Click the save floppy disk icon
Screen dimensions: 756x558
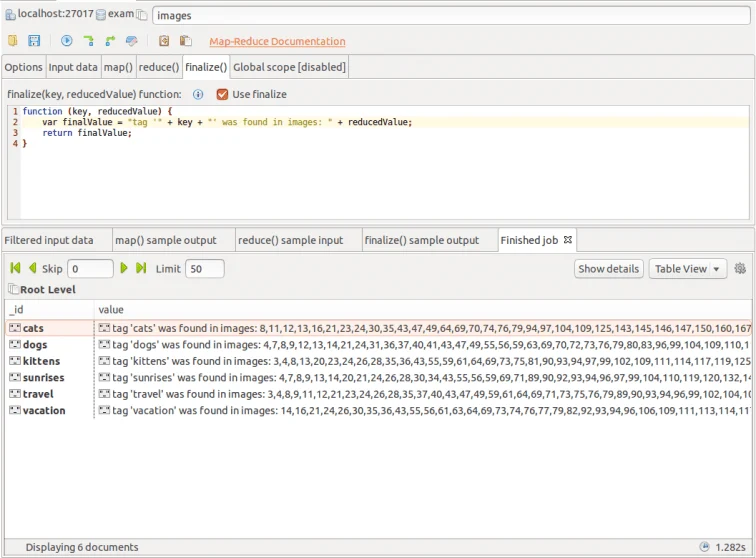[34, 41]
